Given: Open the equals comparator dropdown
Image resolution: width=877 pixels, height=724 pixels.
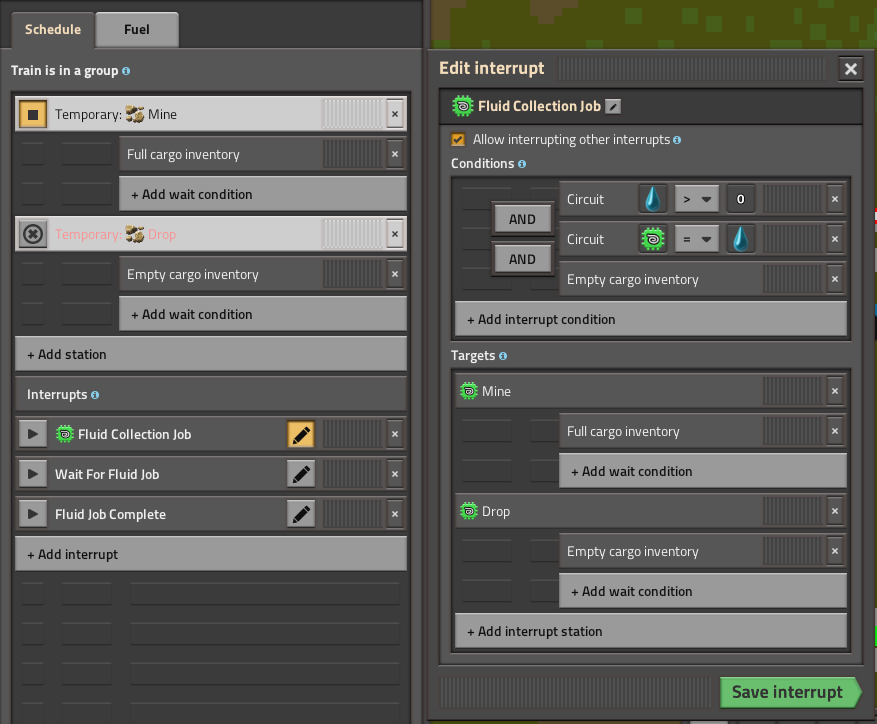Looking at the screenshot, I should pyautogui.click(x=696, y=239).
